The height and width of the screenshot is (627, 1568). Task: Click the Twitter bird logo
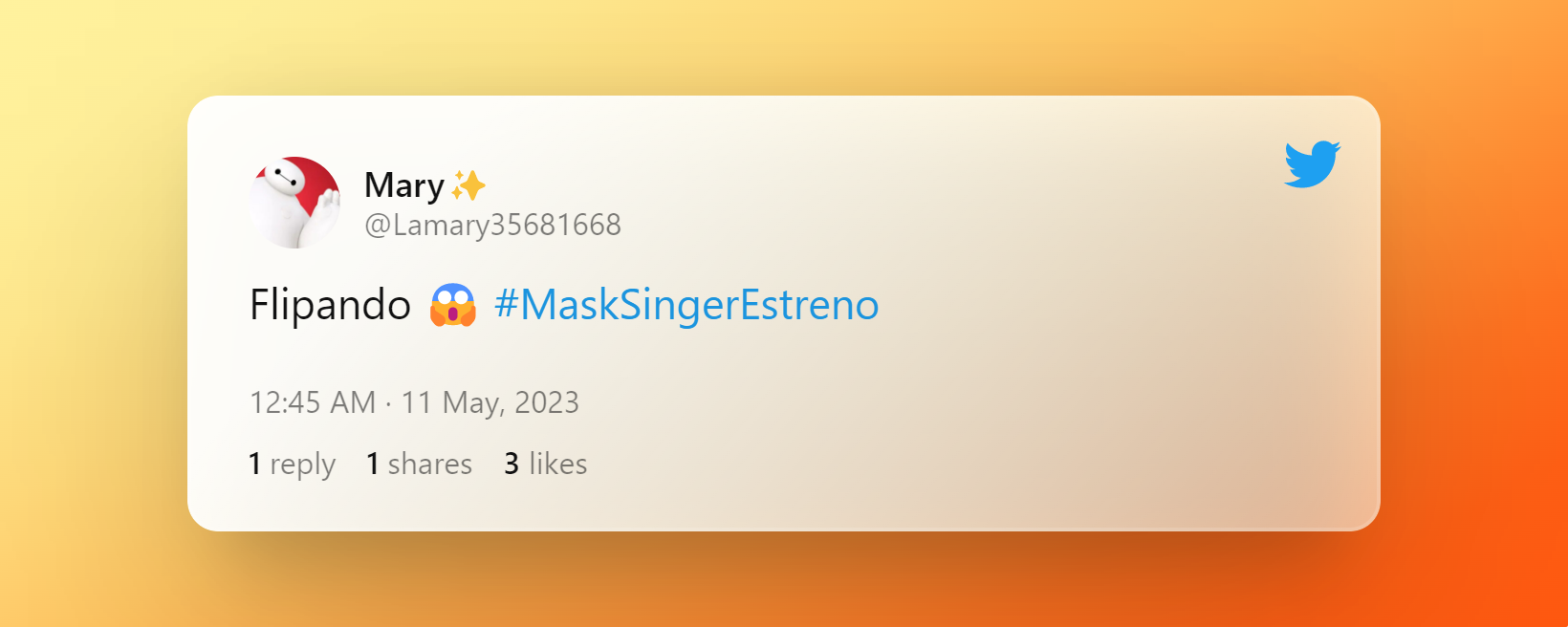(x=1312, y=163)
